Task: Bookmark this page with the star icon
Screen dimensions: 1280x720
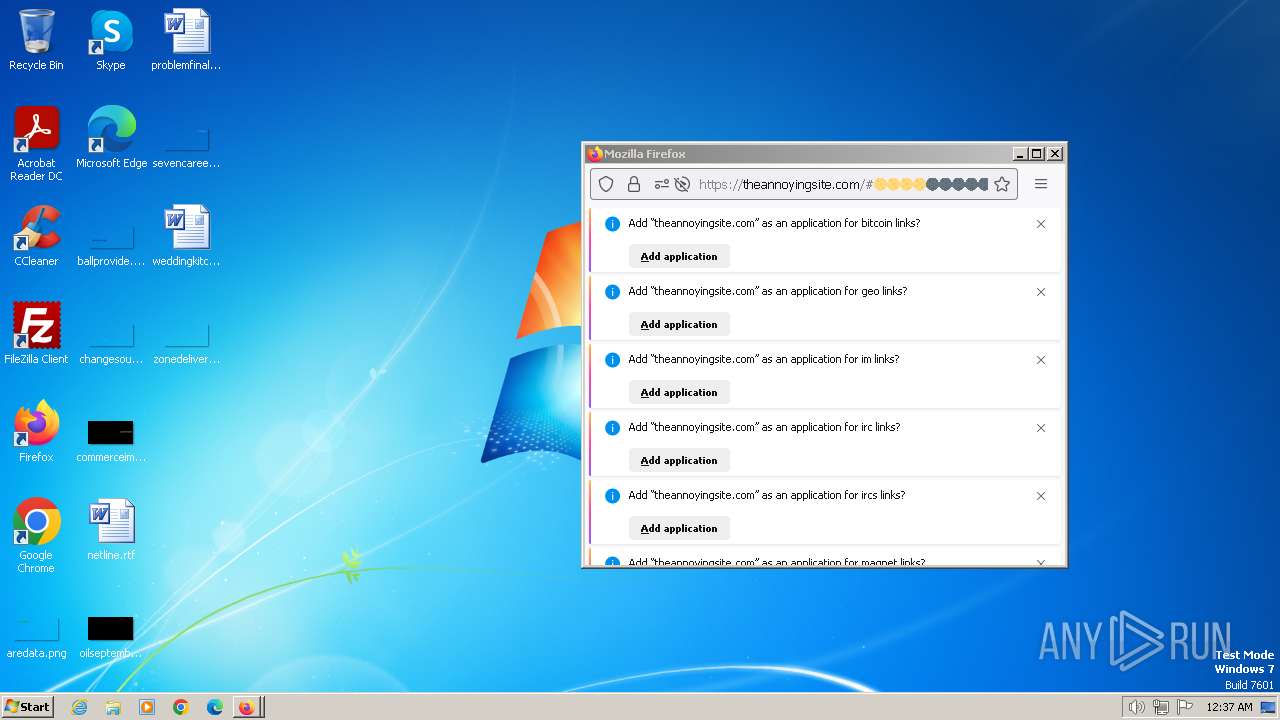Action: tap(1002, 184)
